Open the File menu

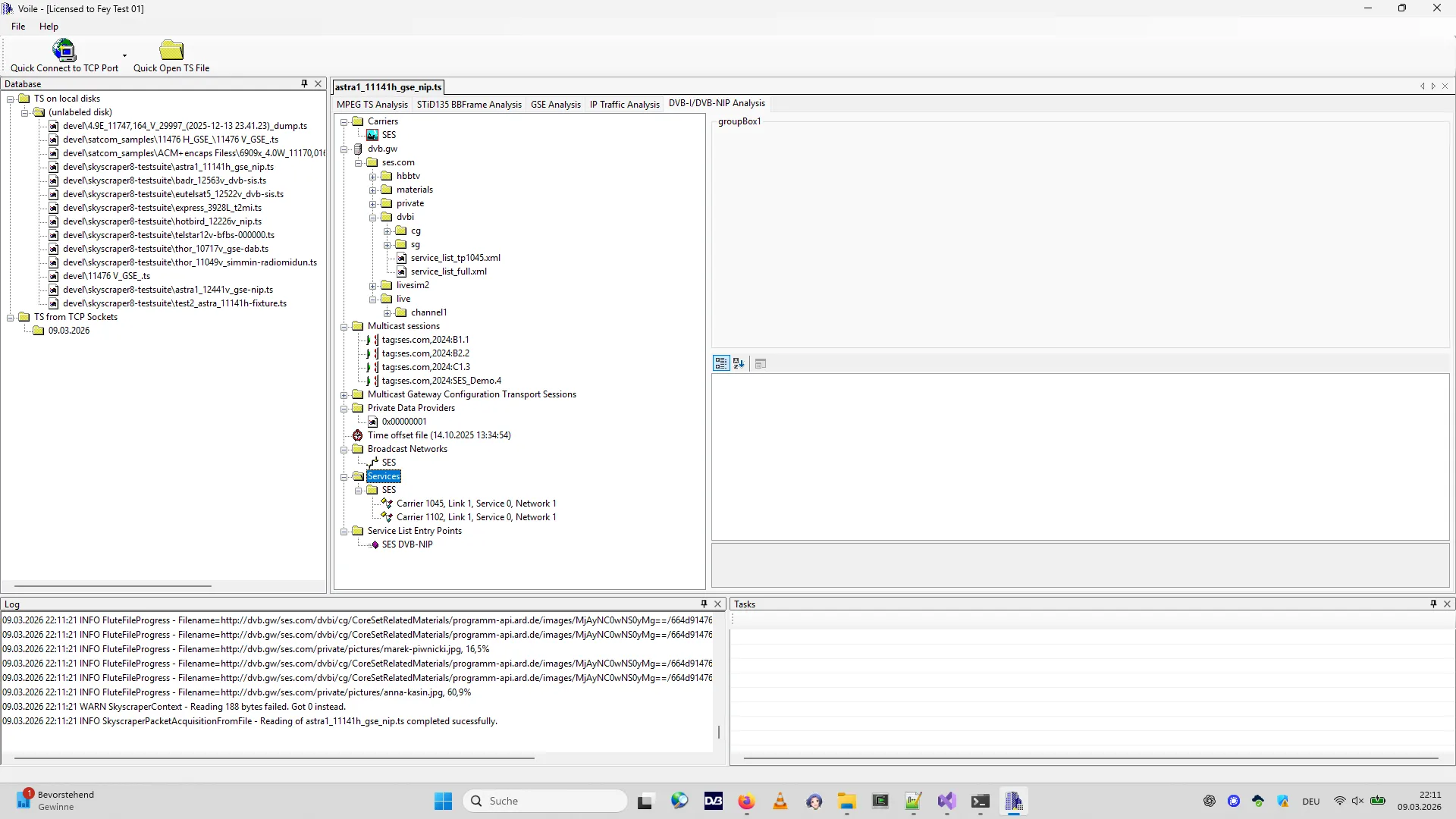(x=18, y=27)
